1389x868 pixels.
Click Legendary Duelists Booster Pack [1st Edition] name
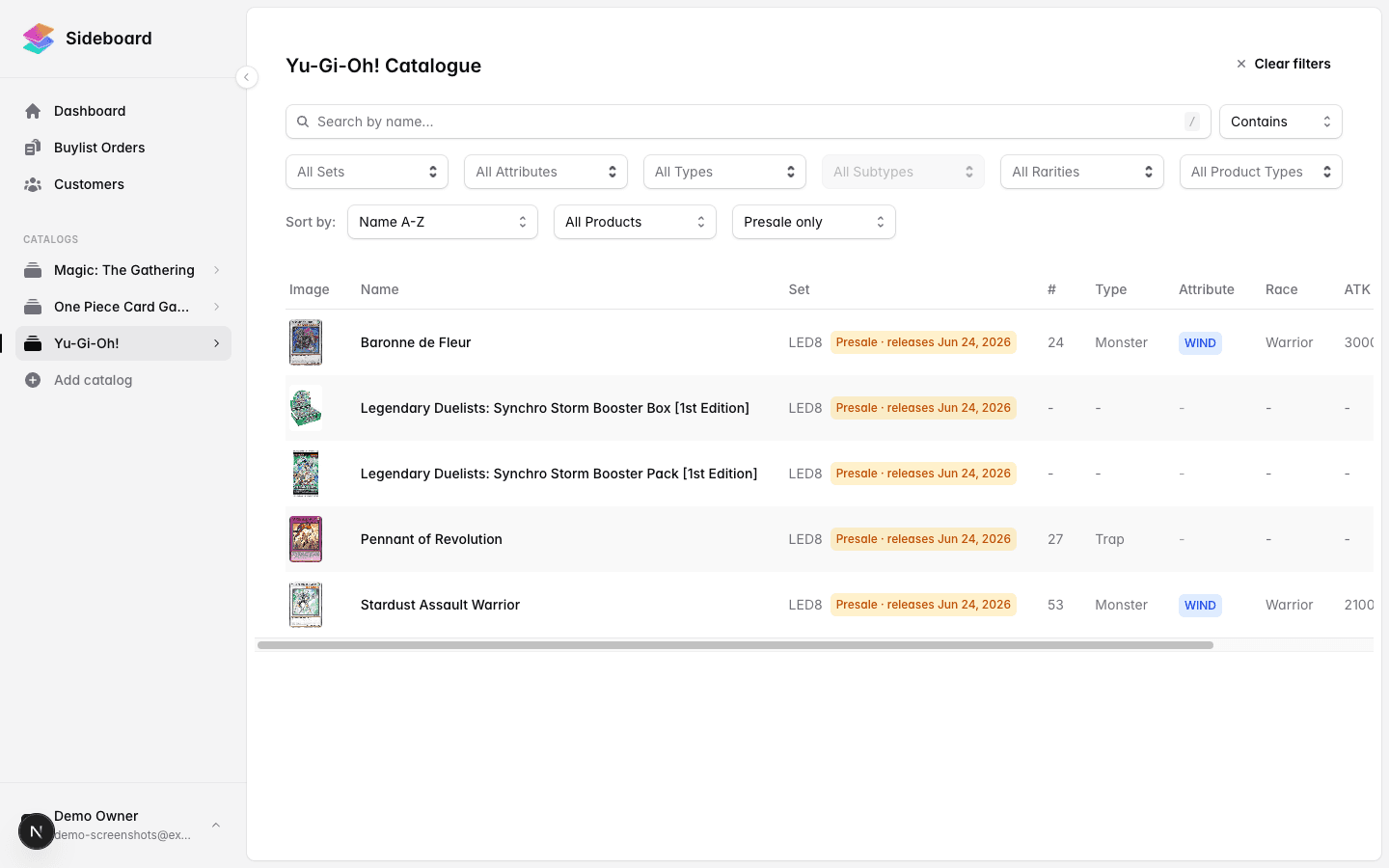(558, 474)
